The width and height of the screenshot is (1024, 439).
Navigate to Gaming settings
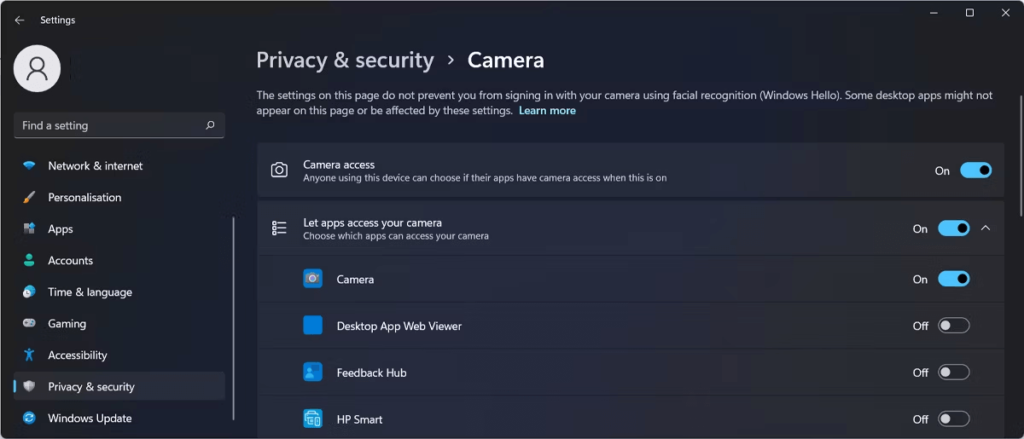click(x=119, y=323)
